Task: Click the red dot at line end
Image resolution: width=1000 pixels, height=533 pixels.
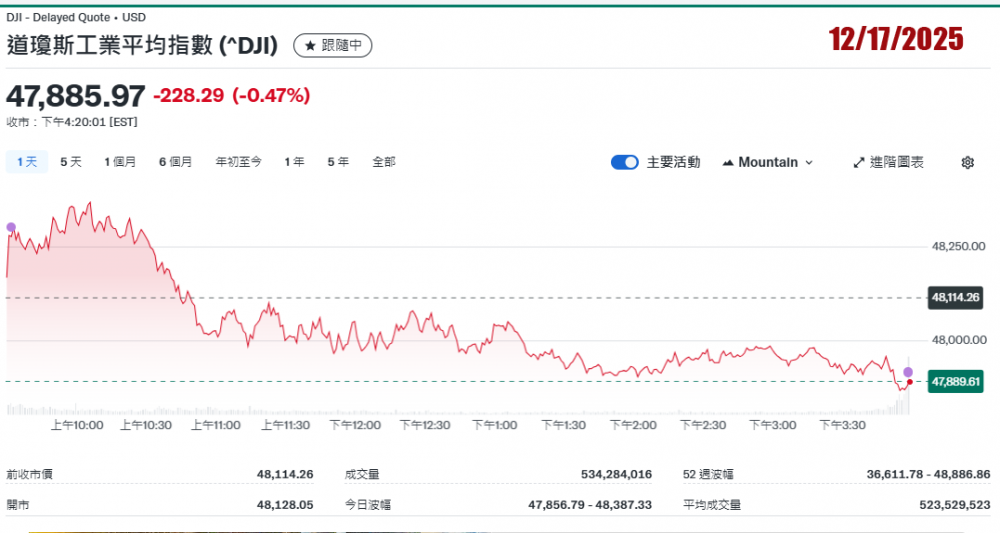Action: (x=909, y=382)
